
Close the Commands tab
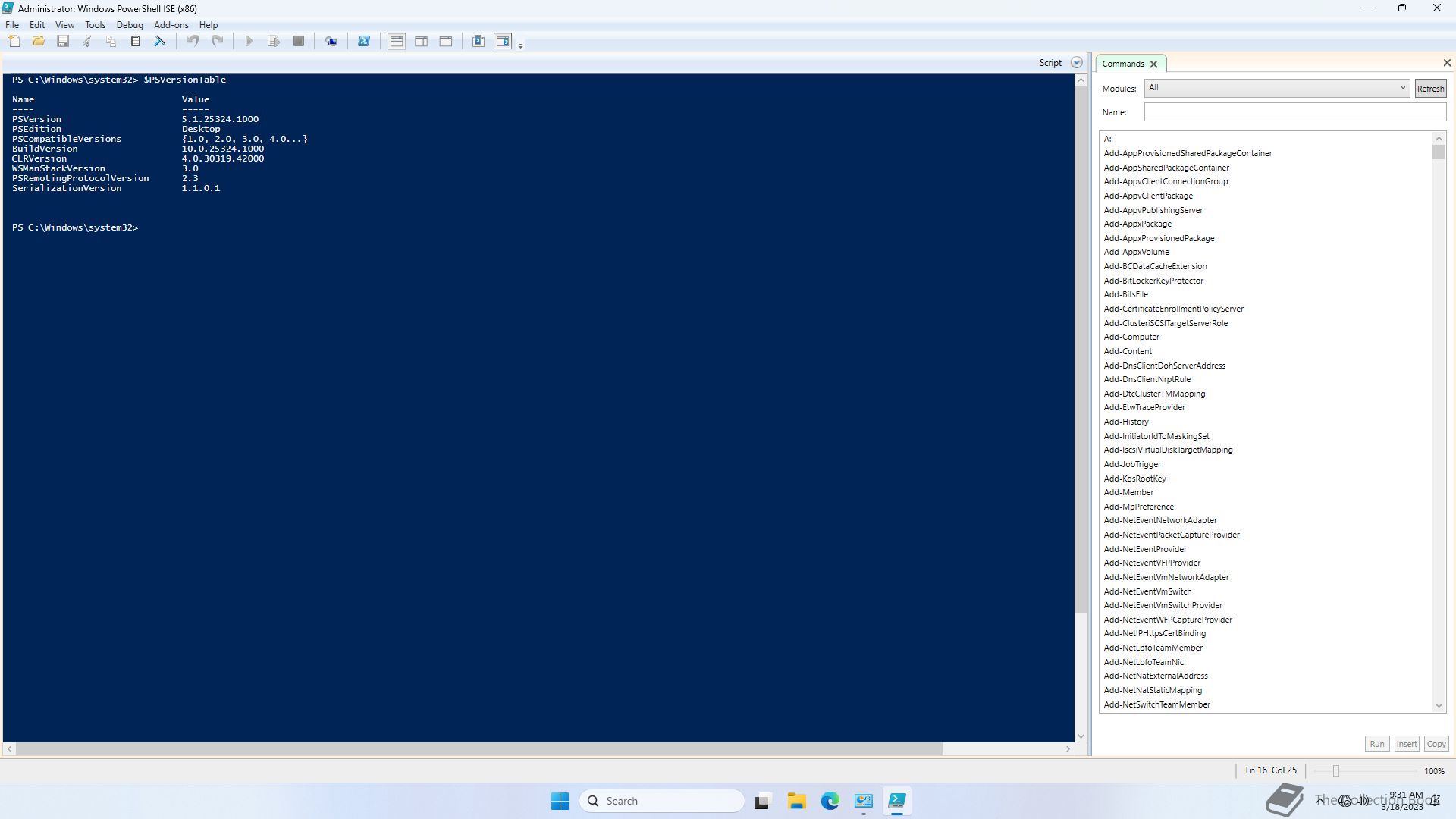pos(1153,64)
